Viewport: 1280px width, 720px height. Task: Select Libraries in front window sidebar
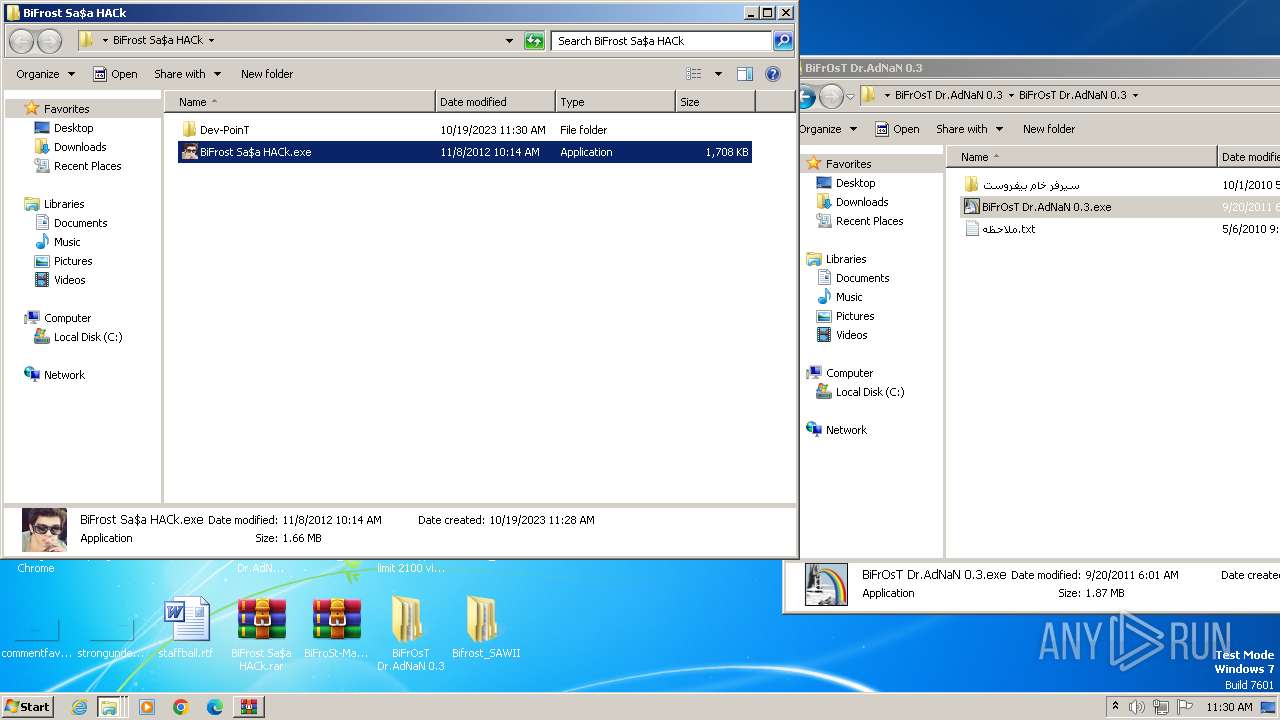click(64, 204)
